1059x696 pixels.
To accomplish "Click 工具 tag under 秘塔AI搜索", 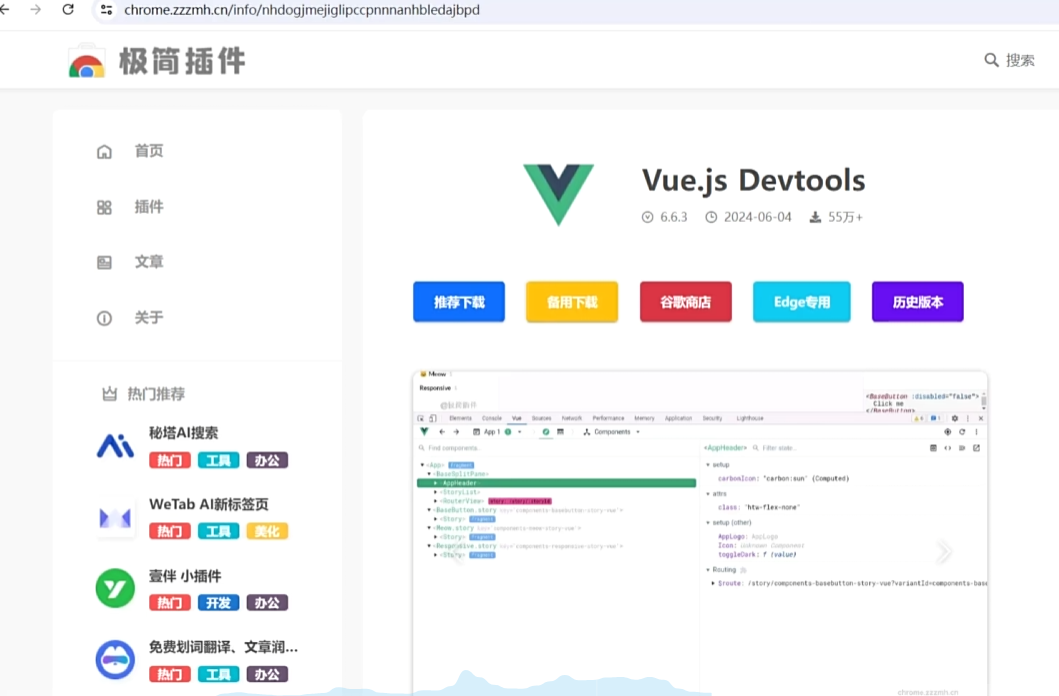I will [218, 460].
